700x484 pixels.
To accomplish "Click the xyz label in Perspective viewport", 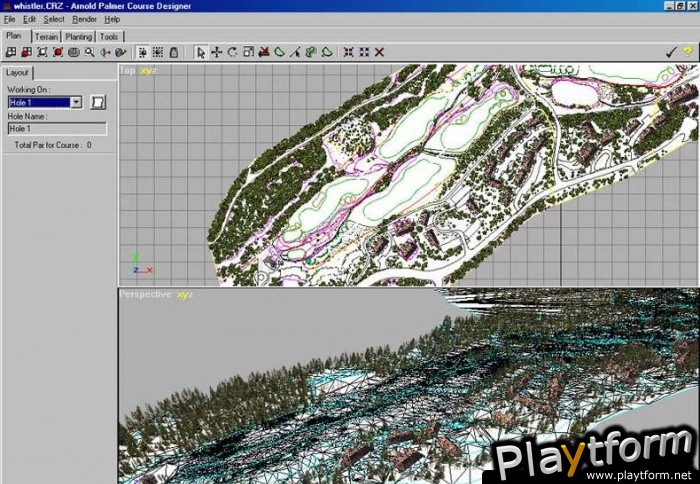I will [x=185, y=295].
